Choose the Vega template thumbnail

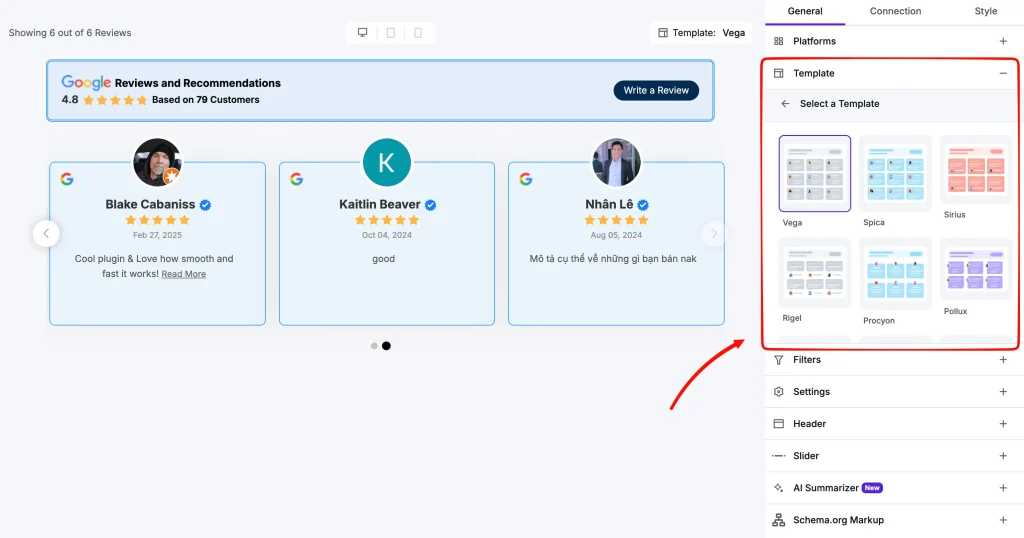(814, 174)
